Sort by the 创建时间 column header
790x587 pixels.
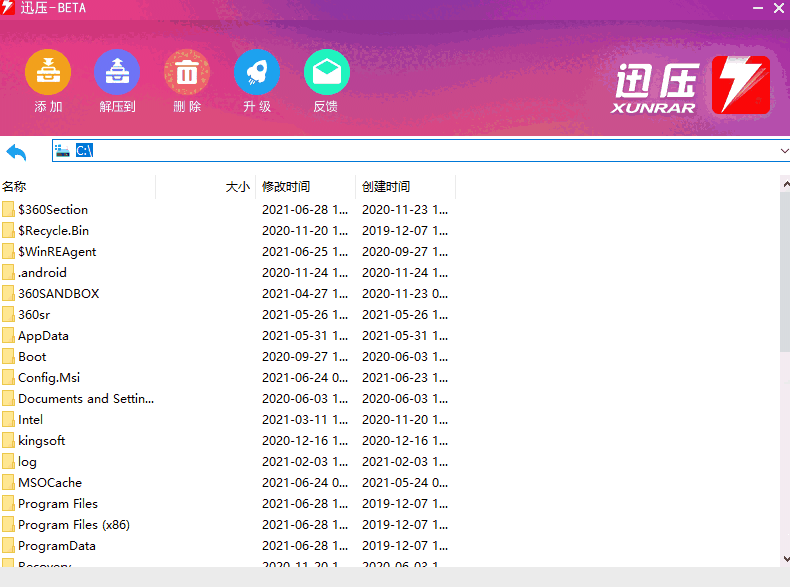click(386, 187)
